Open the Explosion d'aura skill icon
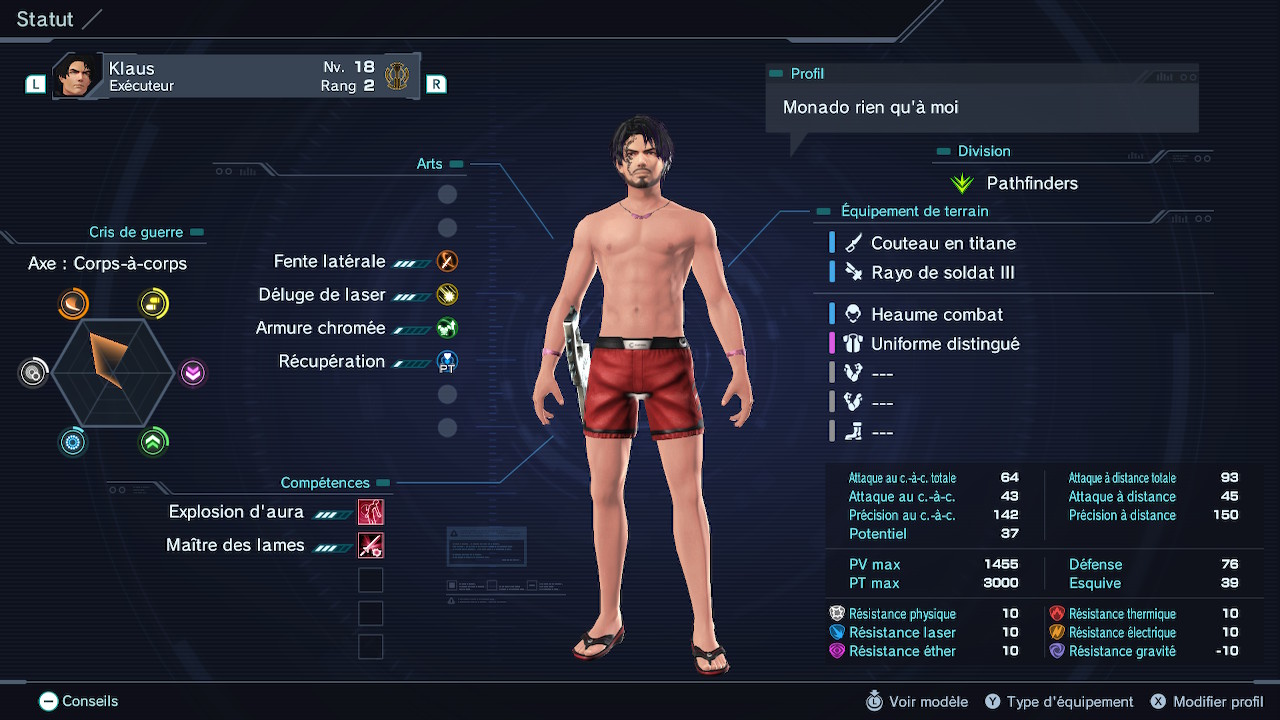The image size is (1280, 720). click(x=371, y=512)
